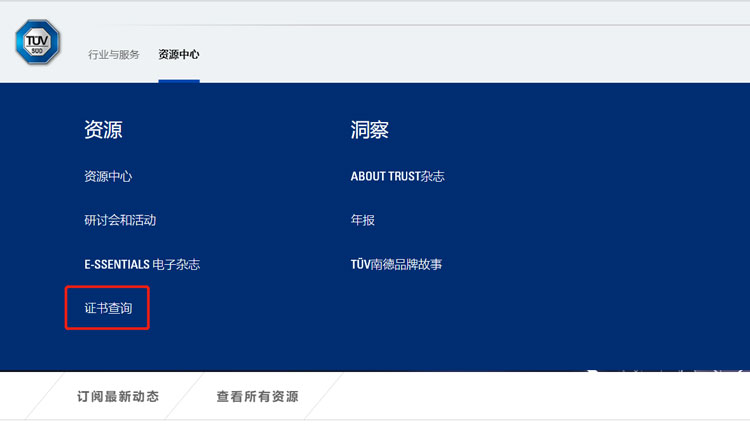Click the 洞察 column heading
The height and width of the screenshot is (444, 750).
point(370,130)
